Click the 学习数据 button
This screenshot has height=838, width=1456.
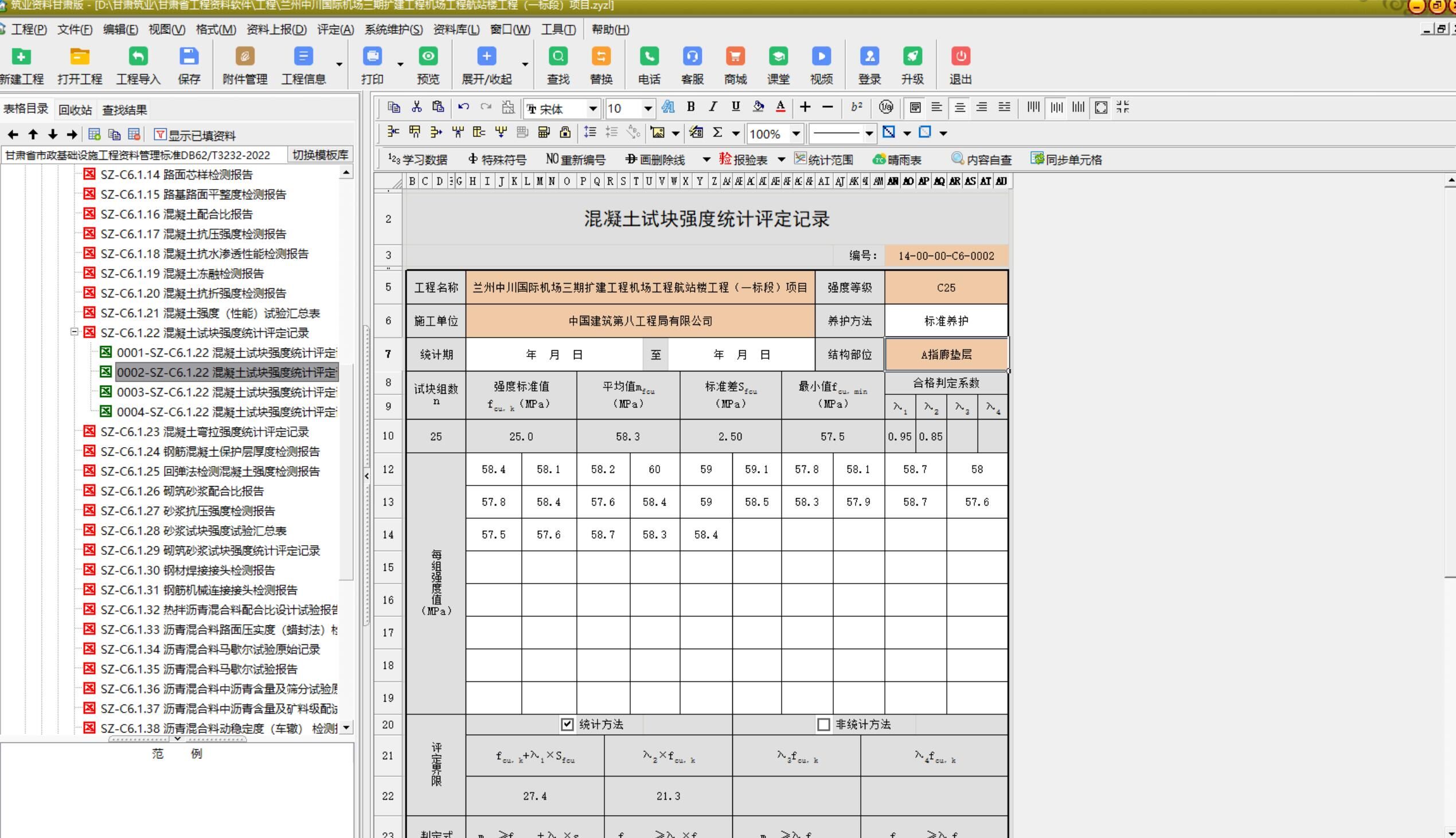[x=418, y=159]
